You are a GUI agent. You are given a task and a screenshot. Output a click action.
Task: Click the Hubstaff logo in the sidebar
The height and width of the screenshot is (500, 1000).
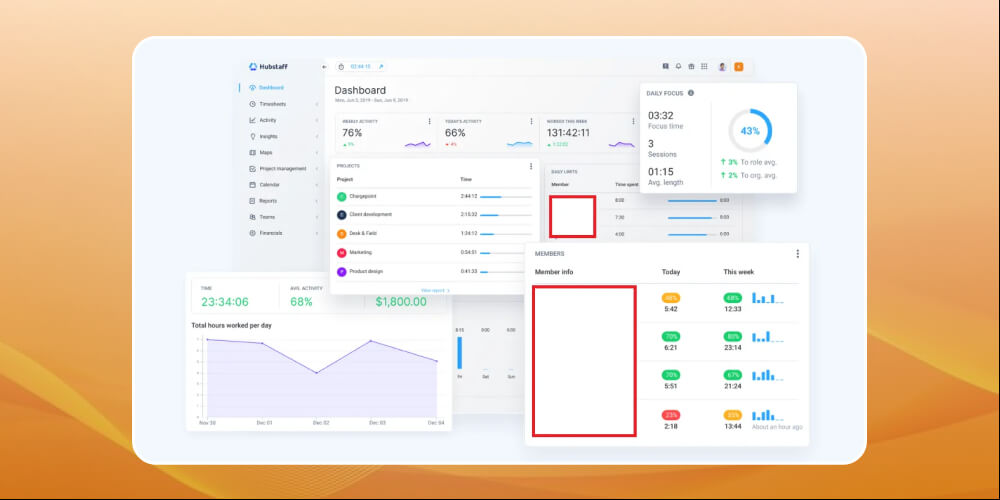click(268, 66)
